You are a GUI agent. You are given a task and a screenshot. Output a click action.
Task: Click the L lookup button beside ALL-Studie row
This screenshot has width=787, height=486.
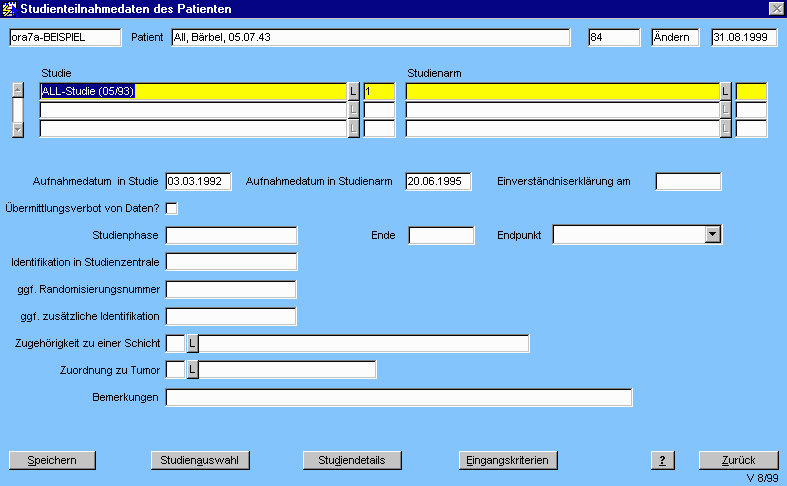[353, 91]
